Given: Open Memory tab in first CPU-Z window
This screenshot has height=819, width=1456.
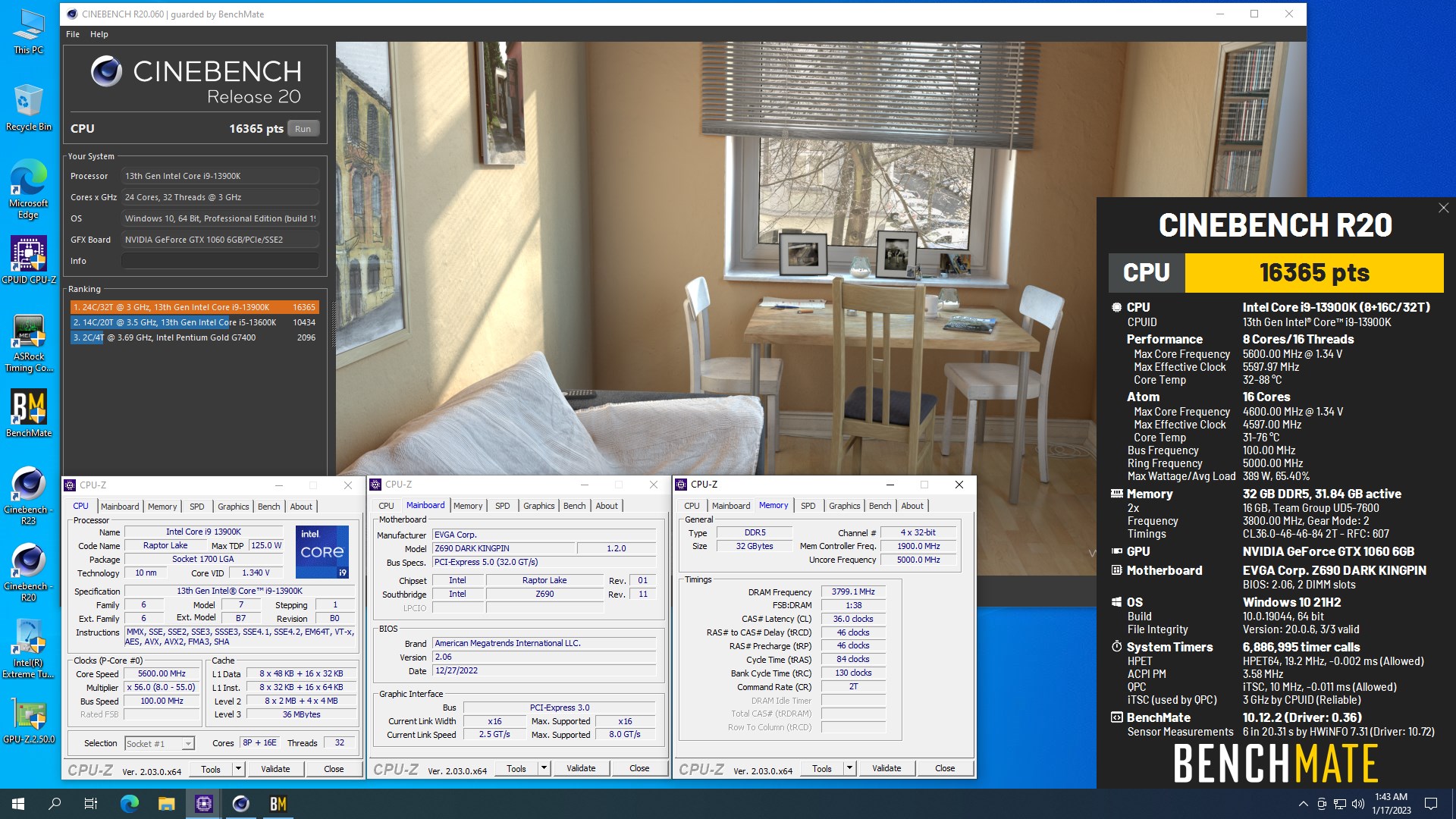Looking at the screenshot, I should pos(162,507).
